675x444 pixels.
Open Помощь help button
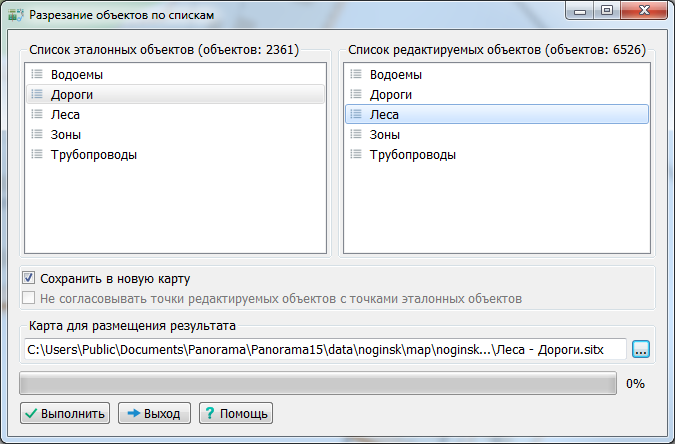tap(235, 413)
